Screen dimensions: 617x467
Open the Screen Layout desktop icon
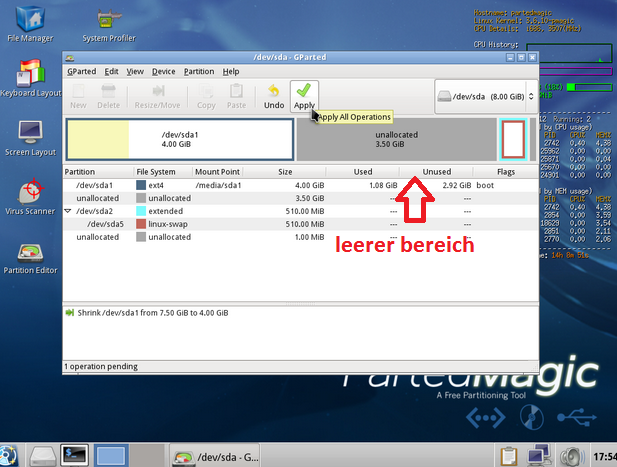pos(30,138)
